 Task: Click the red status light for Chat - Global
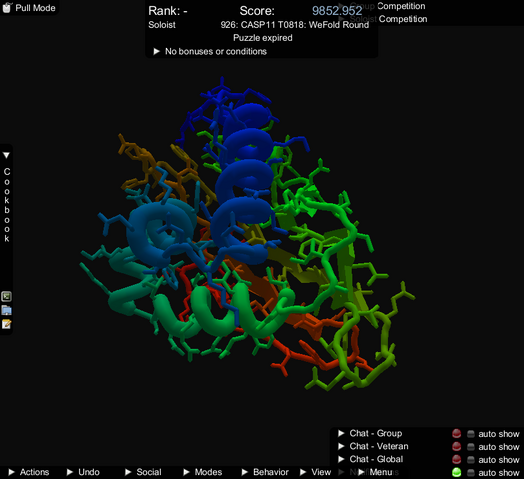pyautogui.click(x=456, y=460)
